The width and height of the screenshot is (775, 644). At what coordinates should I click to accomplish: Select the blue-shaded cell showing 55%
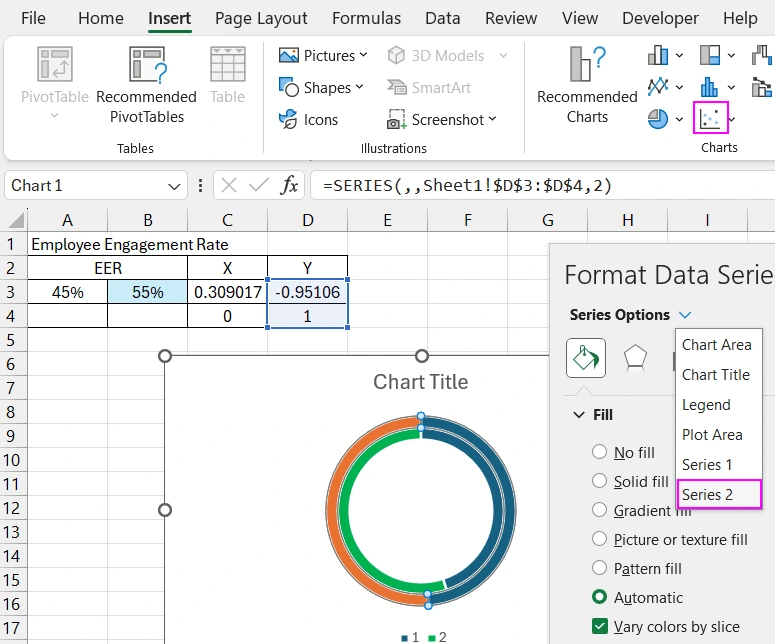coord(147,292)
